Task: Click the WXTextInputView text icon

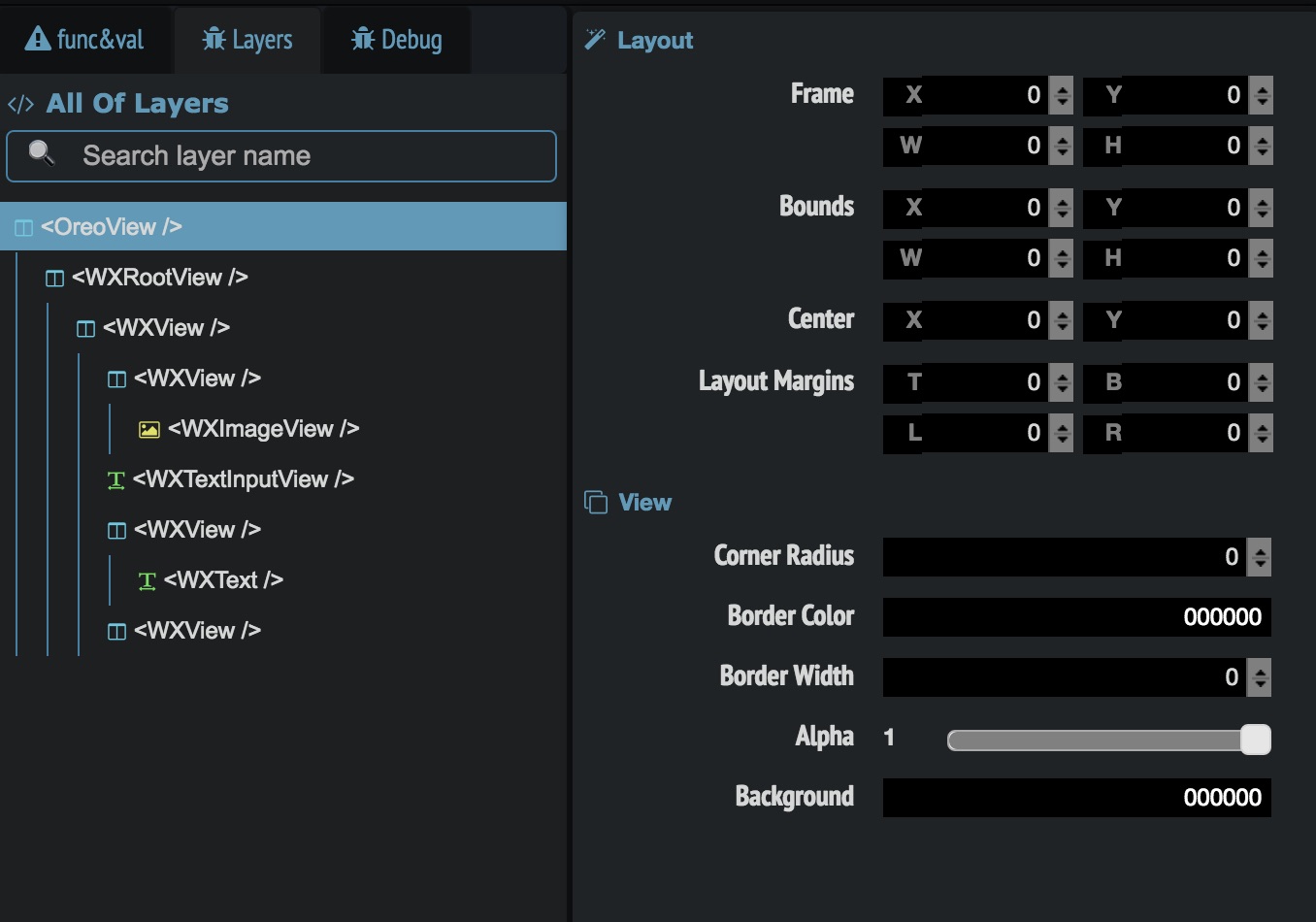Action: pyautogui.click(x=116, y=479)
